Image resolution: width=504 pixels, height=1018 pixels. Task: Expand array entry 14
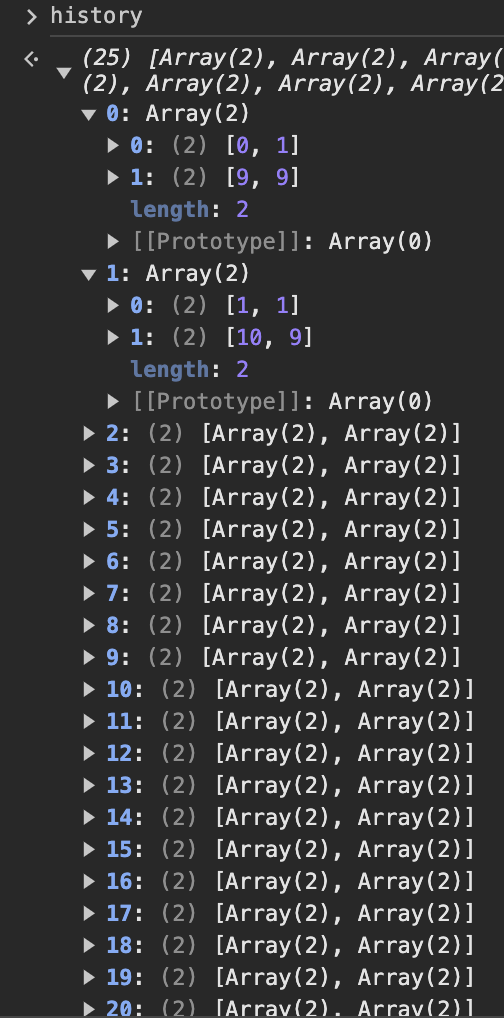click(90, 817)
